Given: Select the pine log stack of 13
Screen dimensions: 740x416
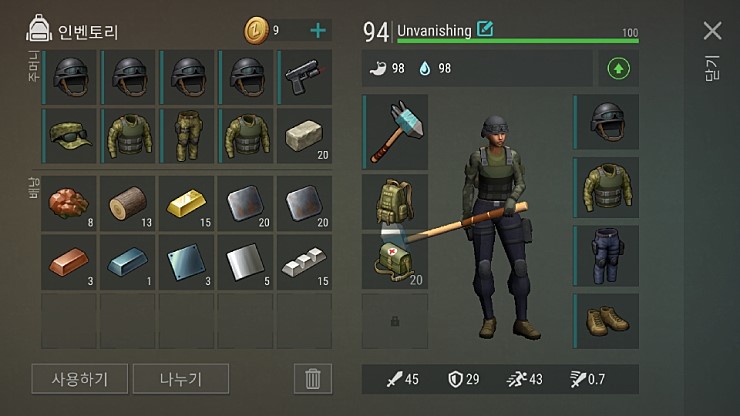Looking at the screenshot, I should 127,204.
